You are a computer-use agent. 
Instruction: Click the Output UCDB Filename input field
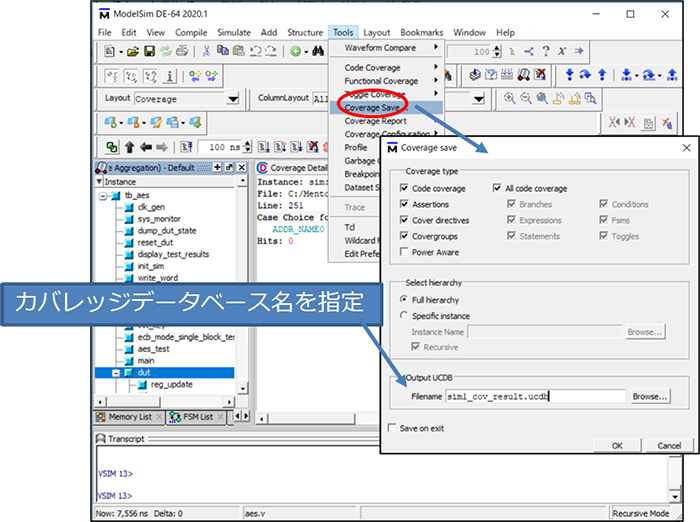click(536, 397)
